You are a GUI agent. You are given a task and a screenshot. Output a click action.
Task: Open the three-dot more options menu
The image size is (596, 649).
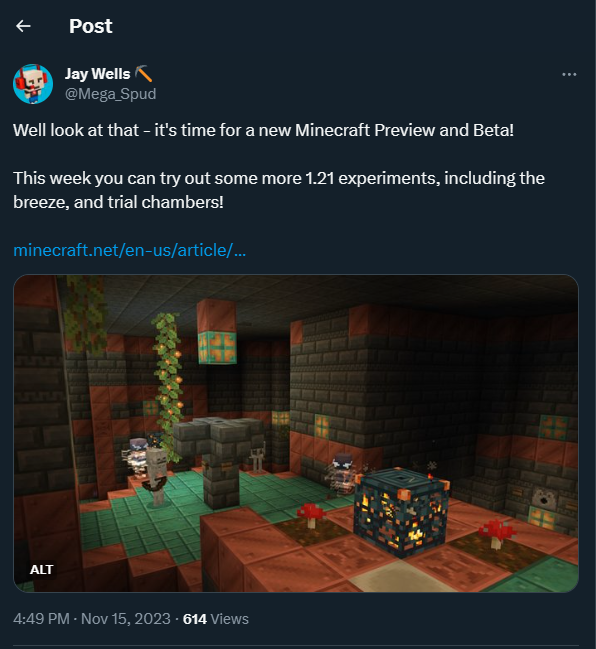point(569,75)
